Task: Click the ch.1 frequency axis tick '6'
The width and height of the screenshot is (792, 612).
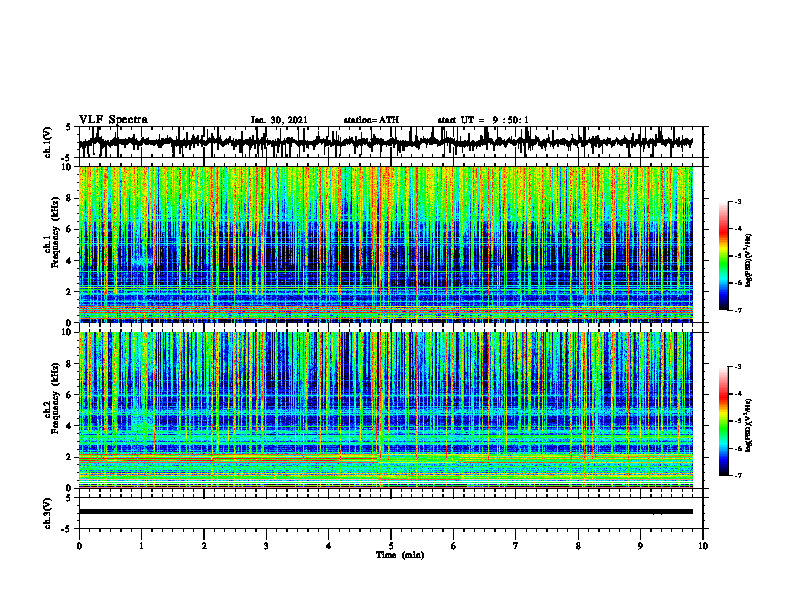Action: (x=70, y=230)
